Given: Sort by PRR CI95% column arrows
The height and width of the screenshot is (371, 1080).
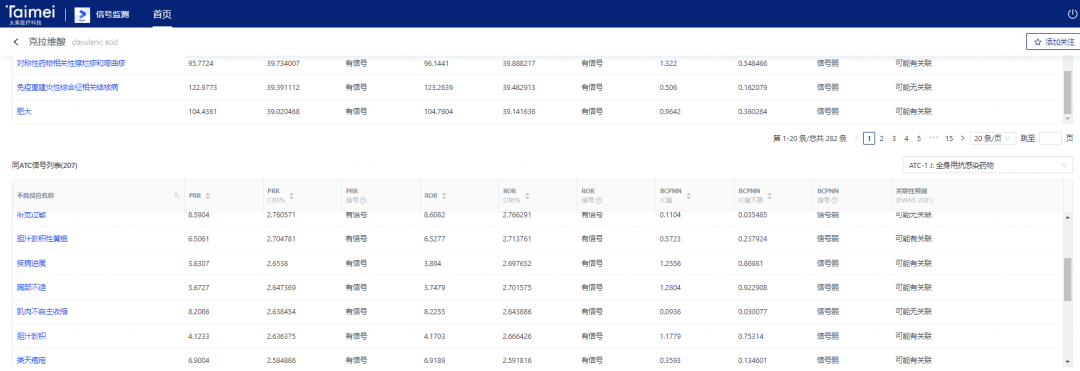Looking at the screenshot, I should 291,196.
